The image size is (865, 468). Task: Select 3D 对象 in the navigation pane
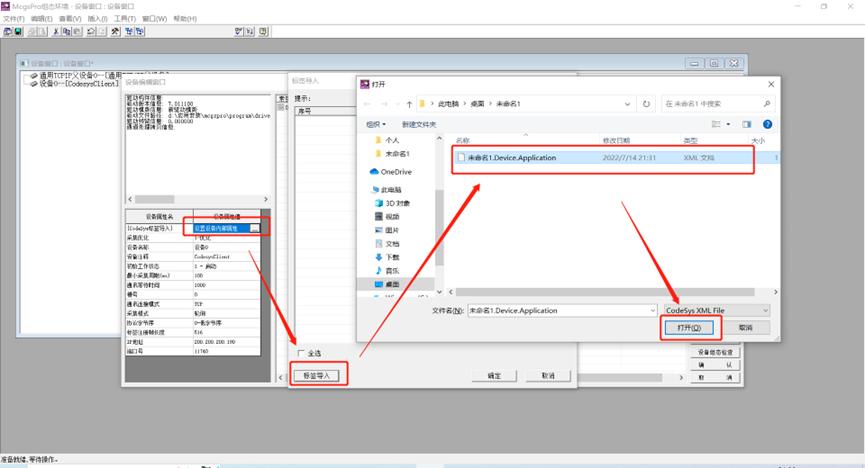(392, 203)
